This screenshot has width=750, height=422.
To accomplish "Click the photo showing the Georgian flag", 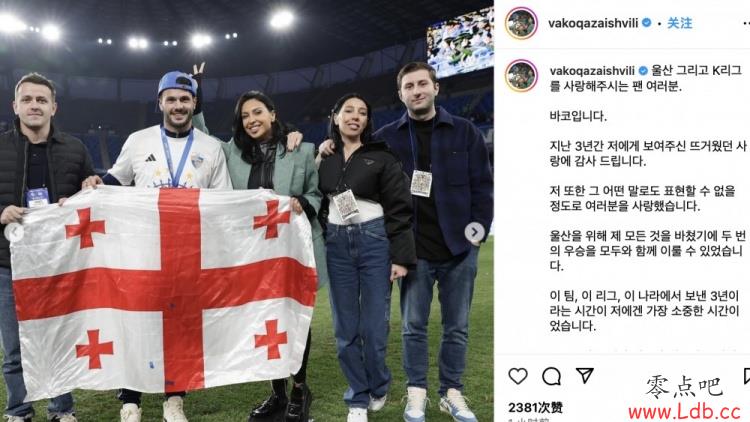I will tap(247, 211).
